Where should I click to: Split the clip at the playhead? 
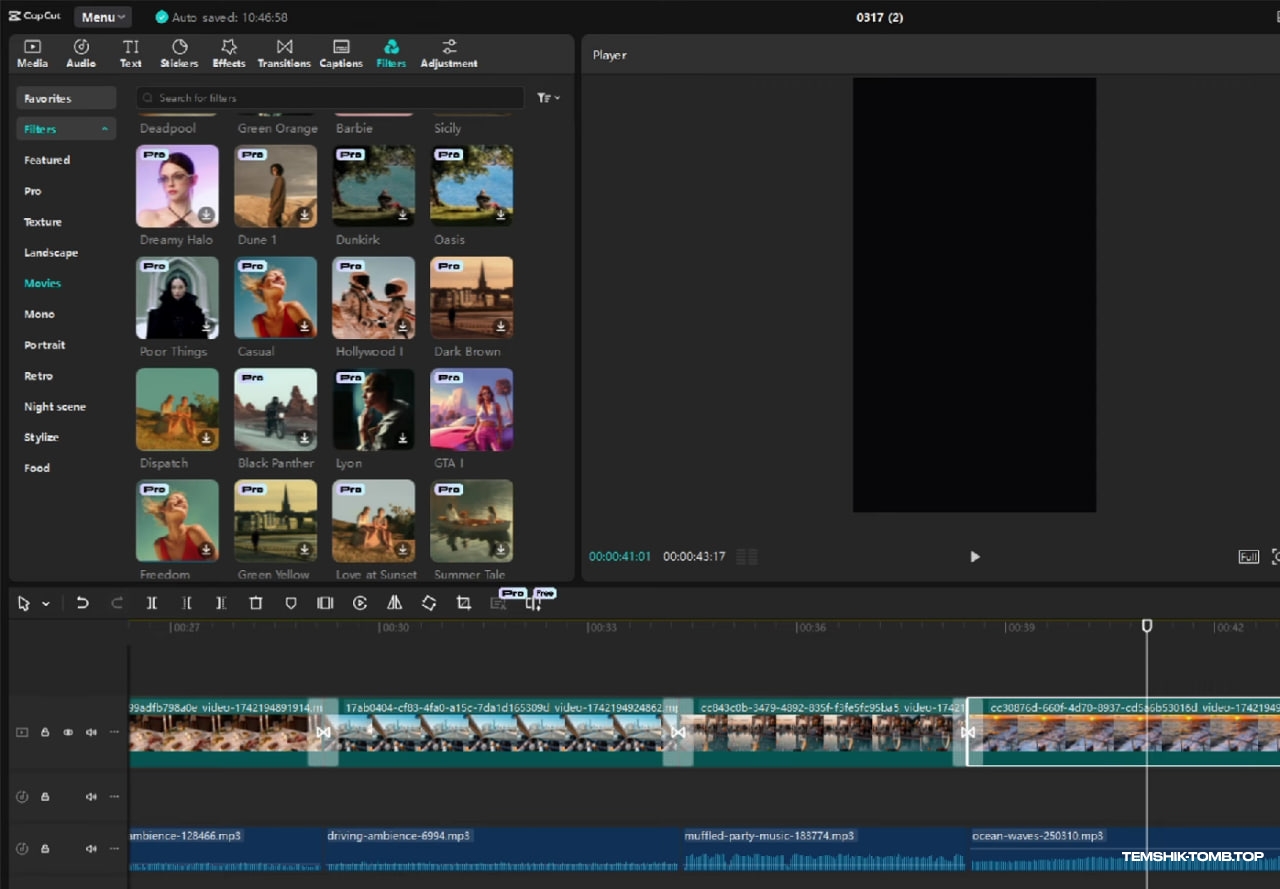(152, 603)
